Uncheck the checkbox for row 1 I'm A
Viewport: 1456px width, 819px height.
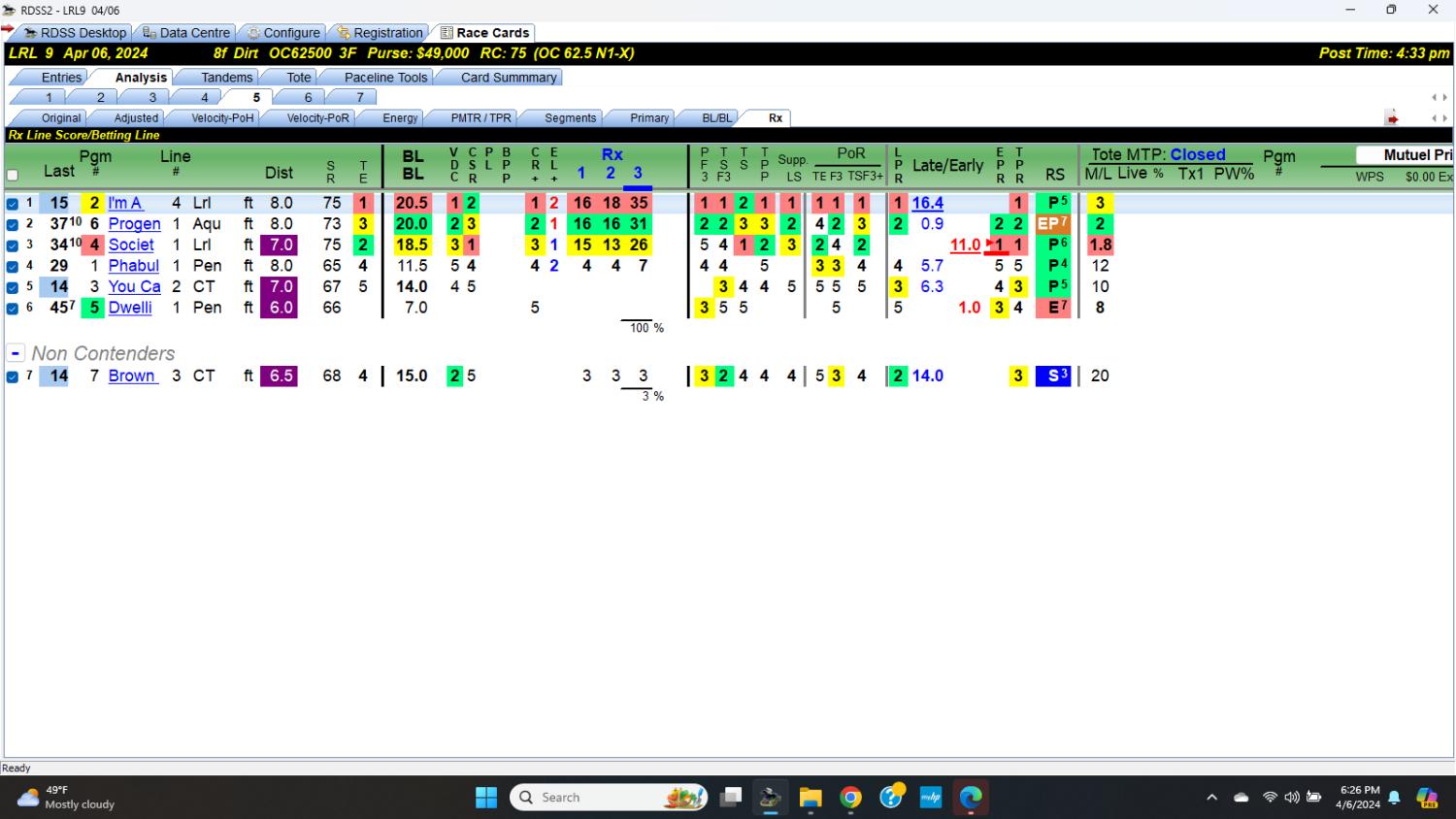point(13,204)
